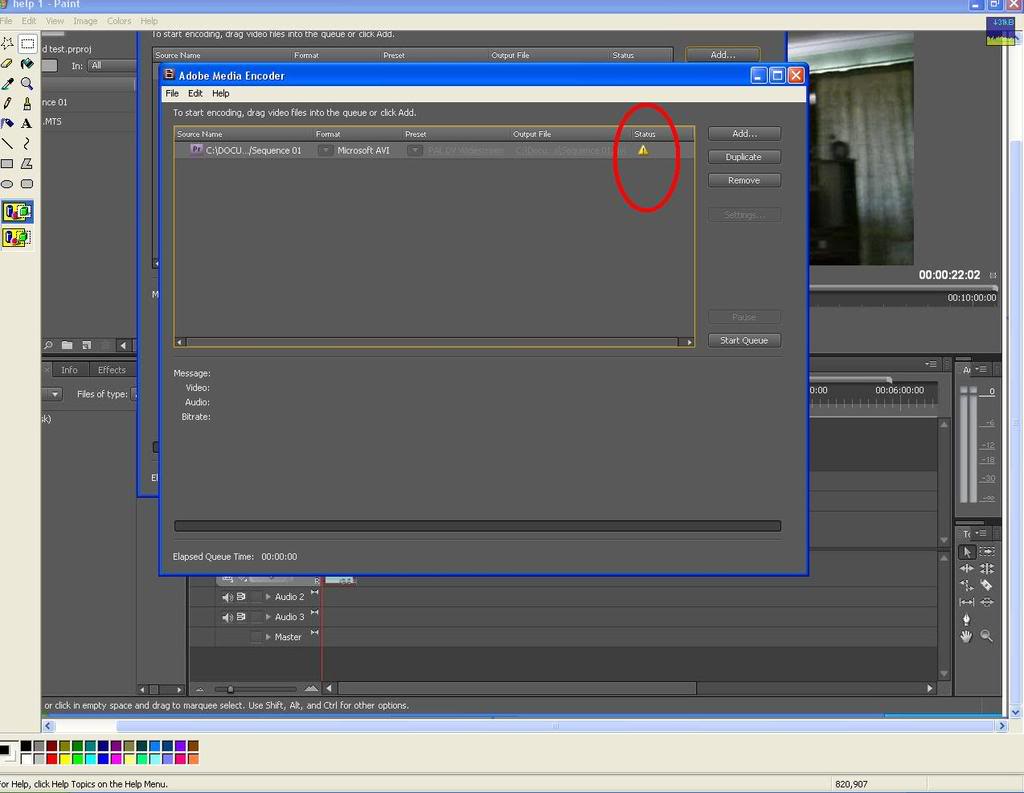Pick the Magnifier tool in Paint
The height and width of the screenshot is (793, 1024).
point(27,83)
